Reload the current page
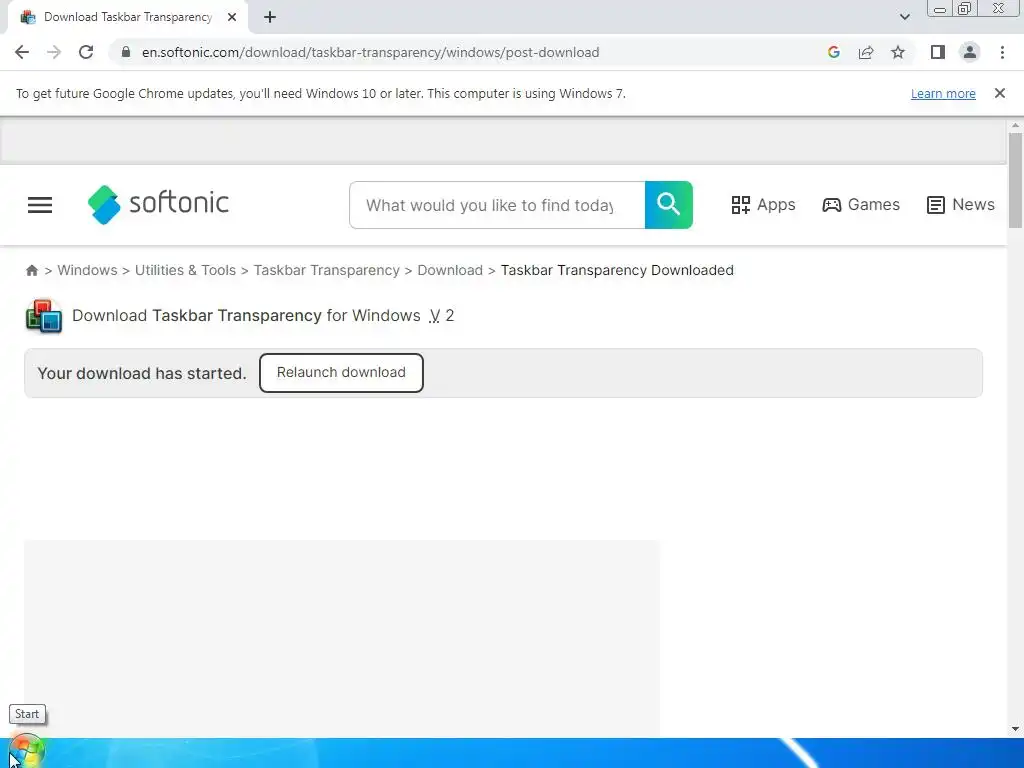 point(86,52)
